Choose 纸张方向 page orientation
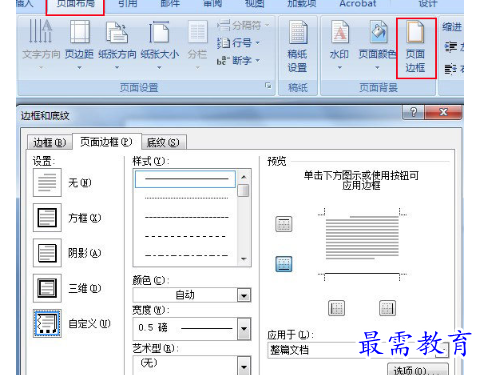This screenshot has height=375, width=480. coord(117,44)
